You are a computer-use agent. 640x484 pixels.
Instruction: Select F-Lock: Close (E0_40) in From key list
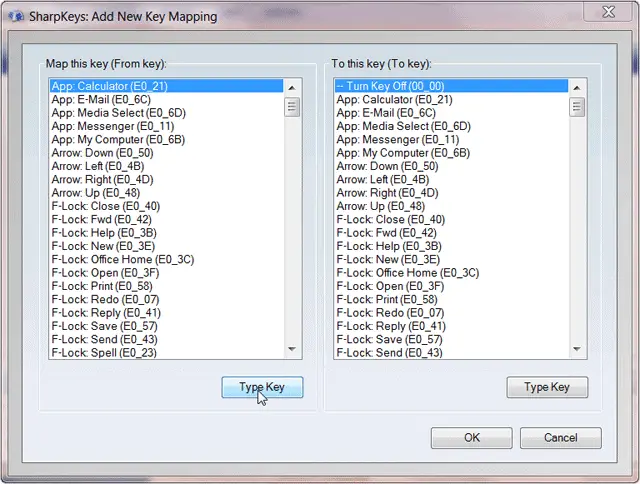pos(166,206)
